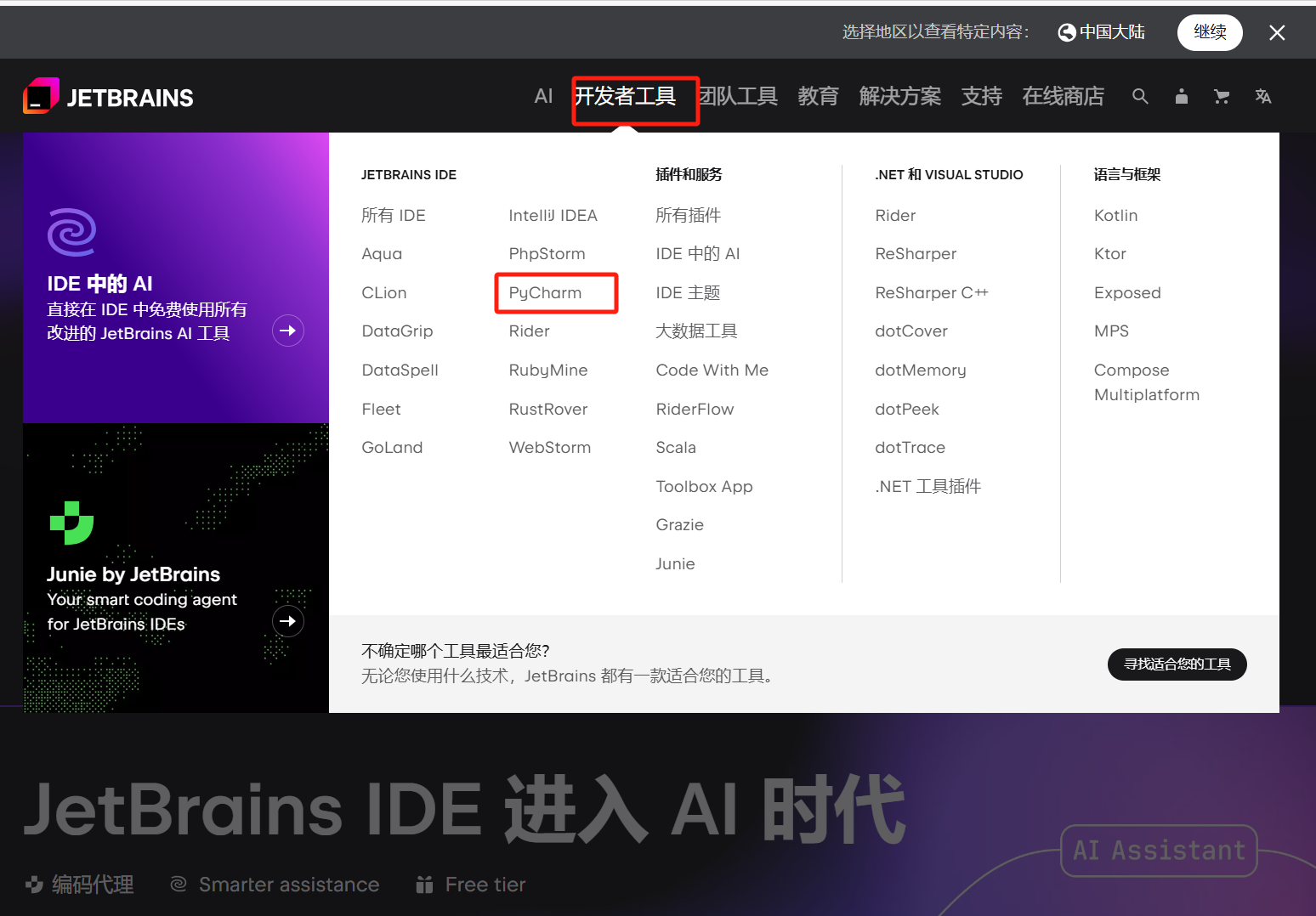
Task: Open the 解决方案 menu
Action: 899,96
